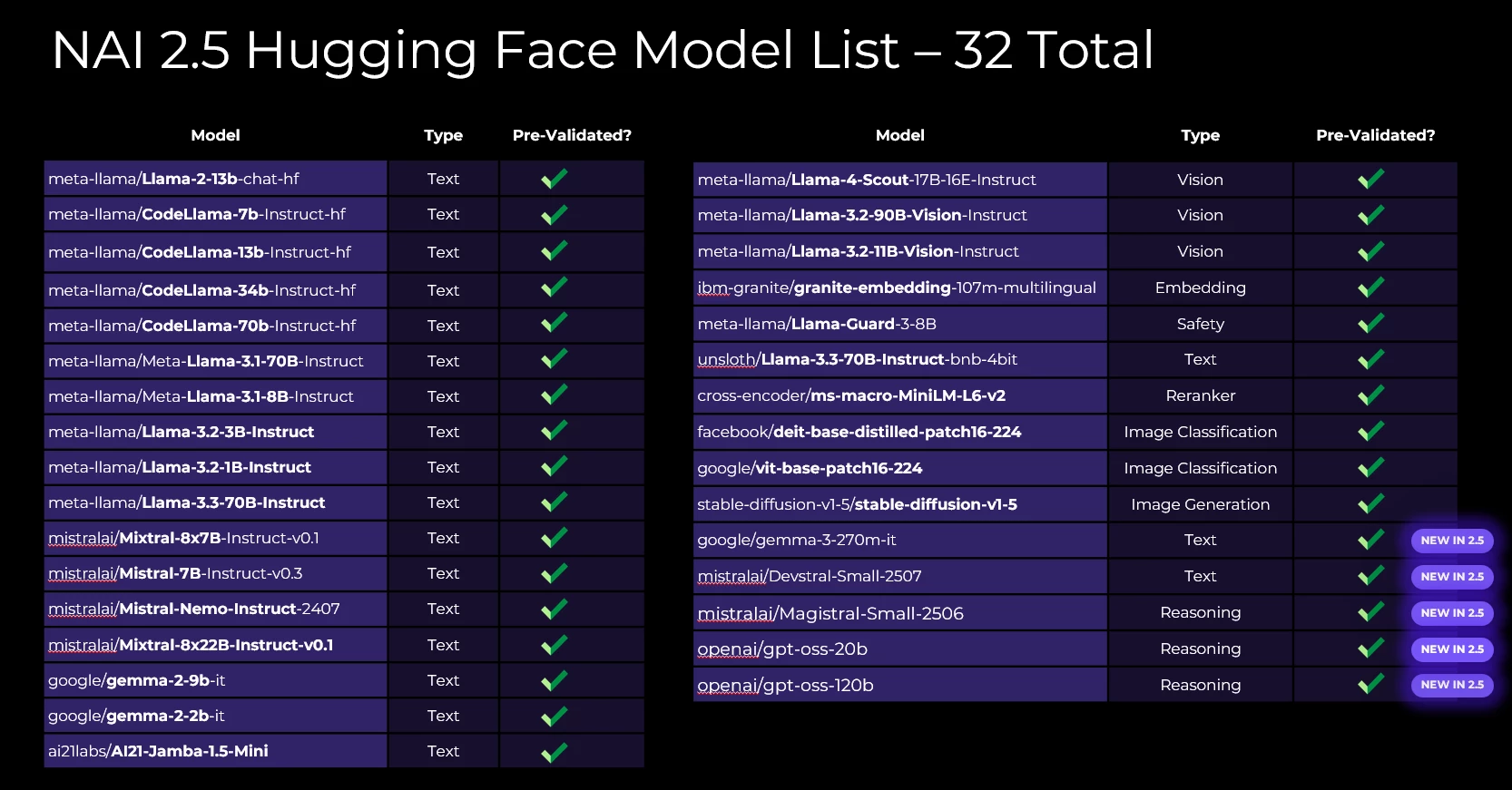Viewport: 1512px width, 790px height.
Task: Click the left table's Type column header
Action: (x=443, y=135)
